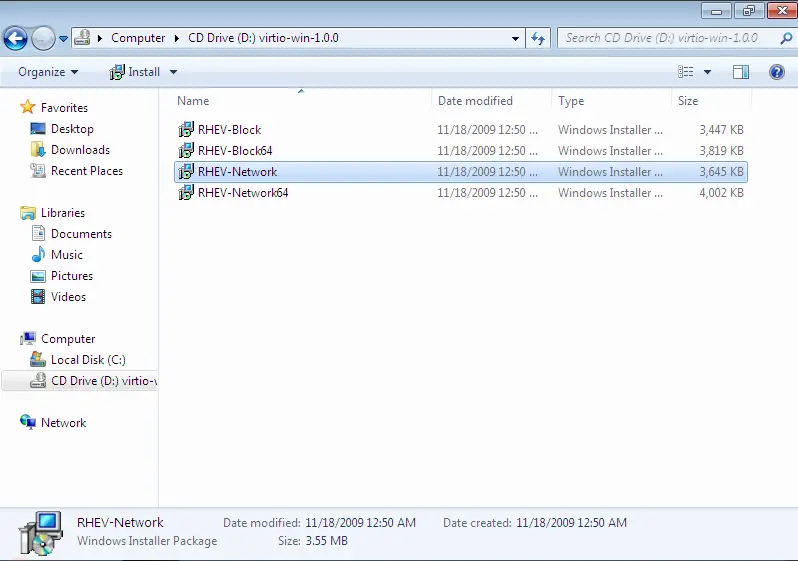Click the Local Disk (C:) drive icon
The height and width of the screenshot is (561, 798).
[39, 360]
